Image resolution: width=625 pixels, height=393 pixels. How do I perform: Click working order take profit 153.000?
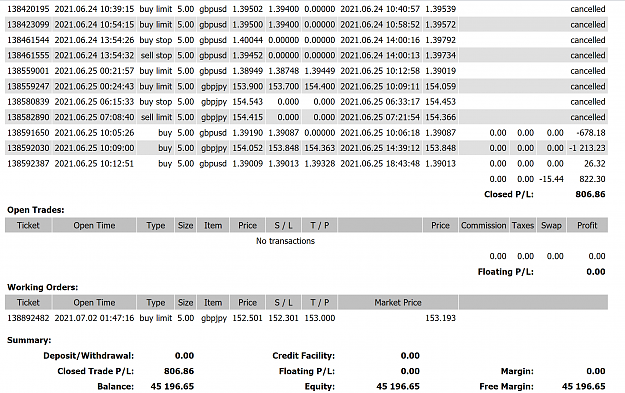point(320,318)
